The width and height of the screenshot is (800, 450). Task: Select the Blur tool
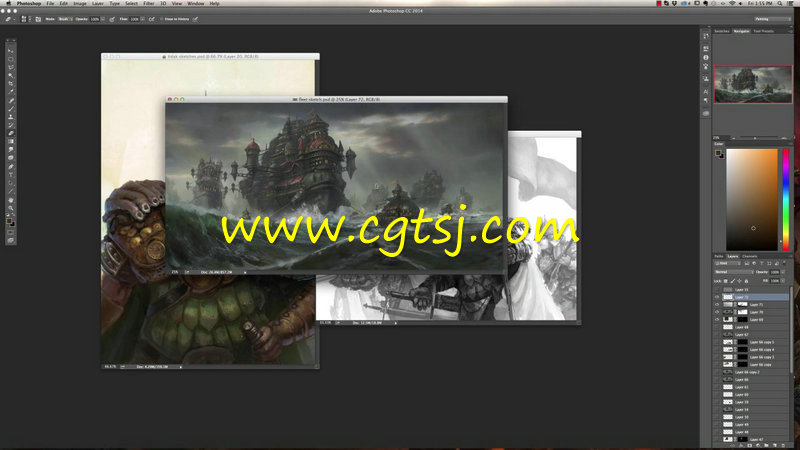(x=11, y=149)
